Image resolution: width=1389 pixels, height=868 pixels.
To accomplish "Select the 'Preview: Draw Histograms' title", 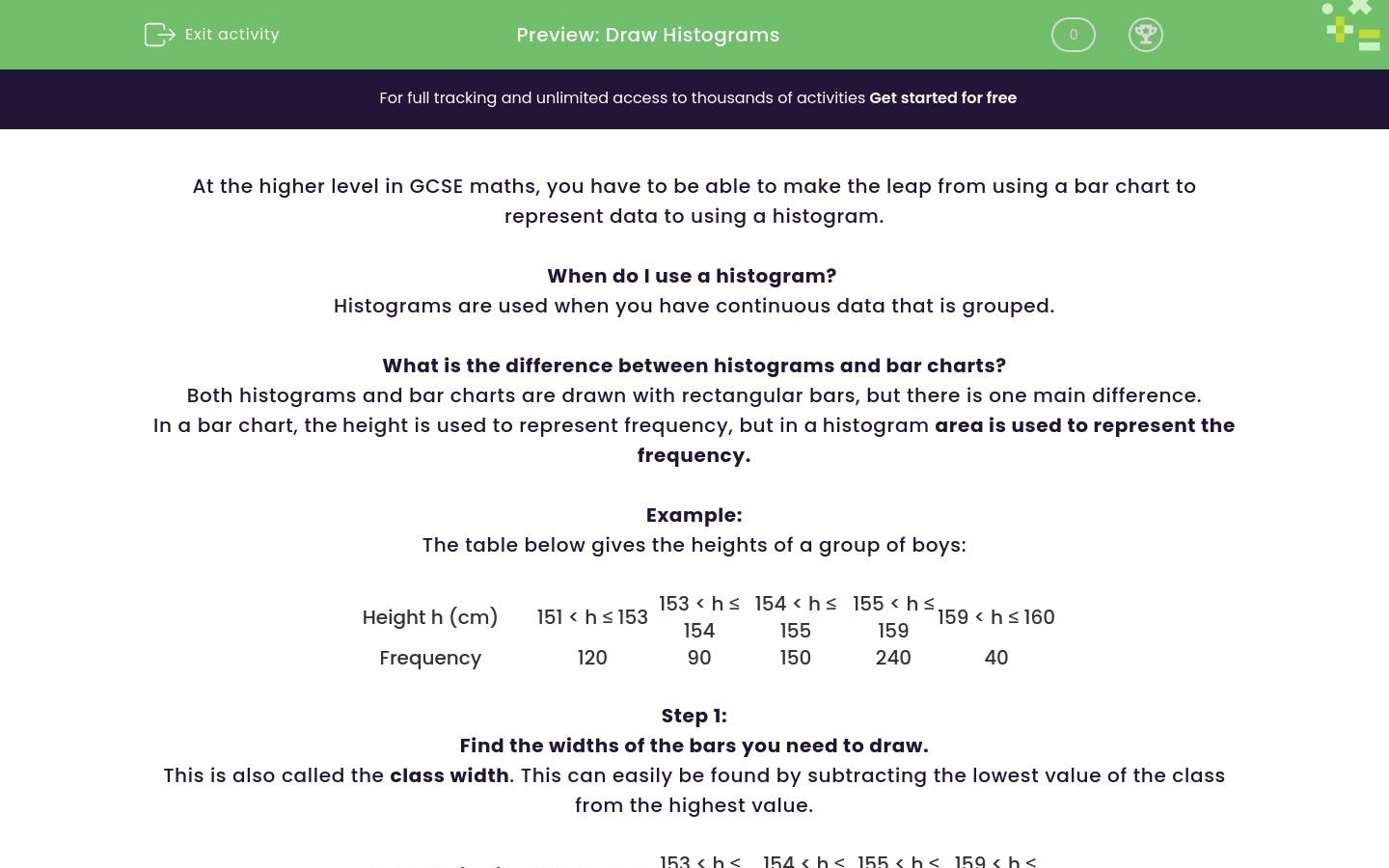I will (x=647, y=35).
